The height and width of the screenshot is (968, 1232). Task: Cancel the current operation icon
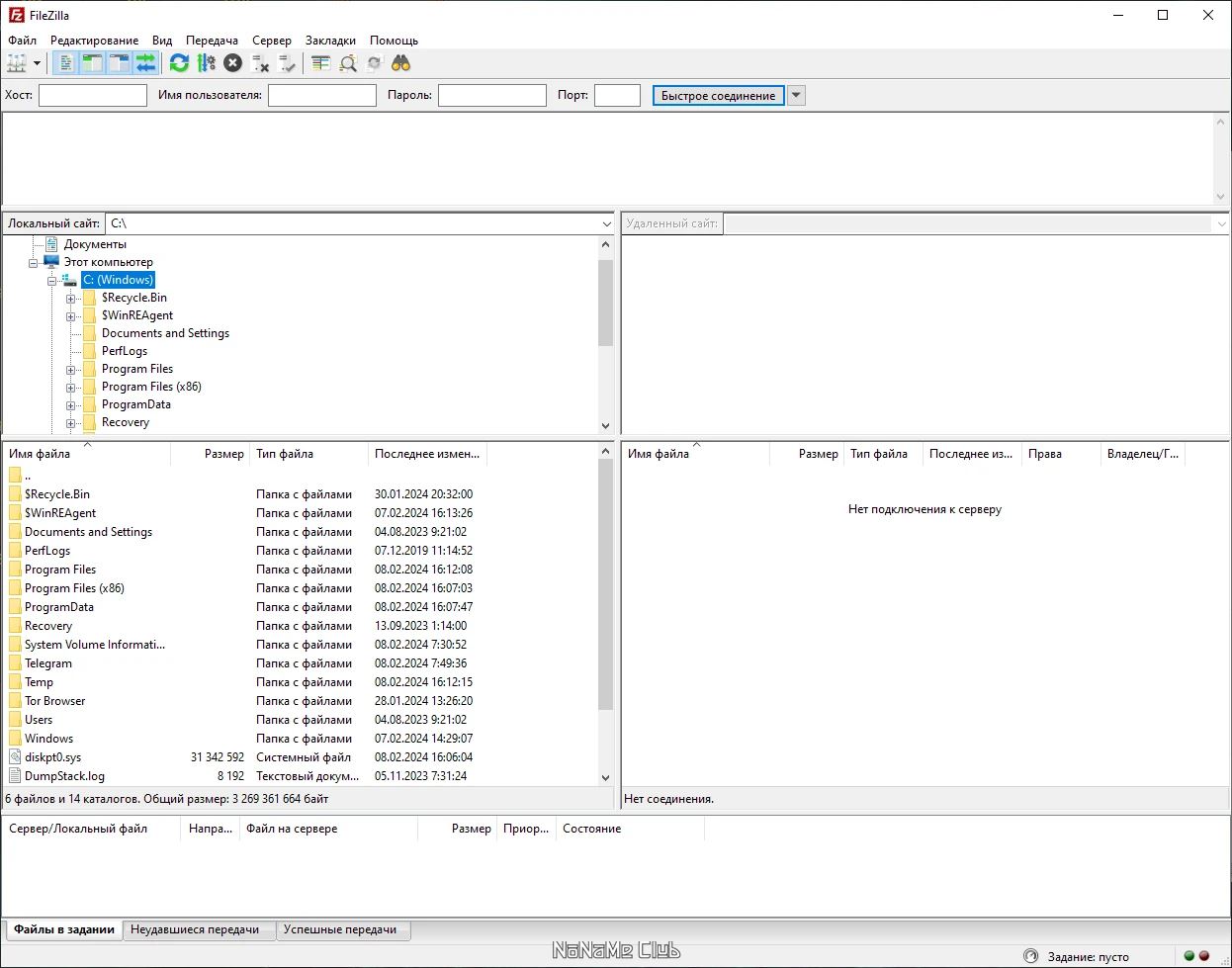tap(232, 63)
